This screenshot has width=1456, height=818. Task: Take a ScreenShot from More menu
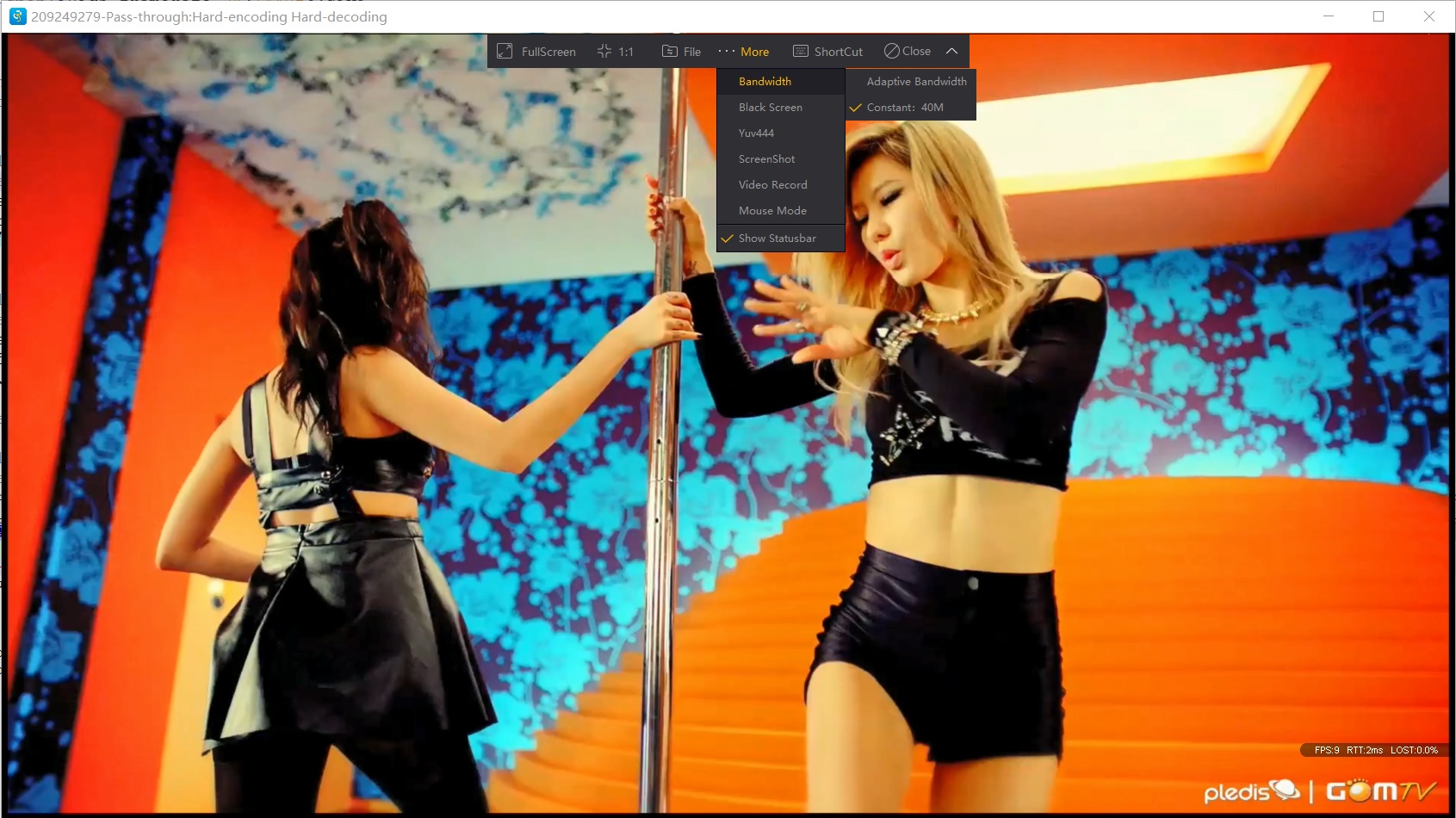(766, 159)
